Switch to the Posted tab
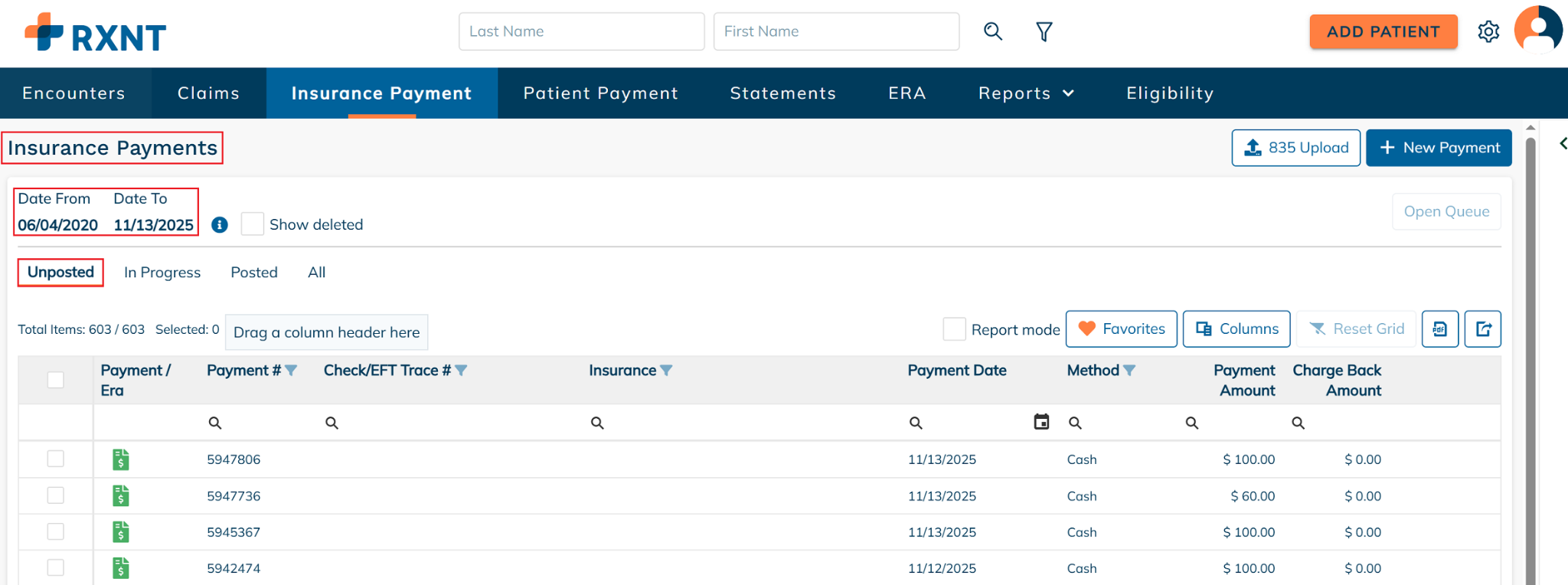Viewport: 1568px width, 585px height. point(254,273)
